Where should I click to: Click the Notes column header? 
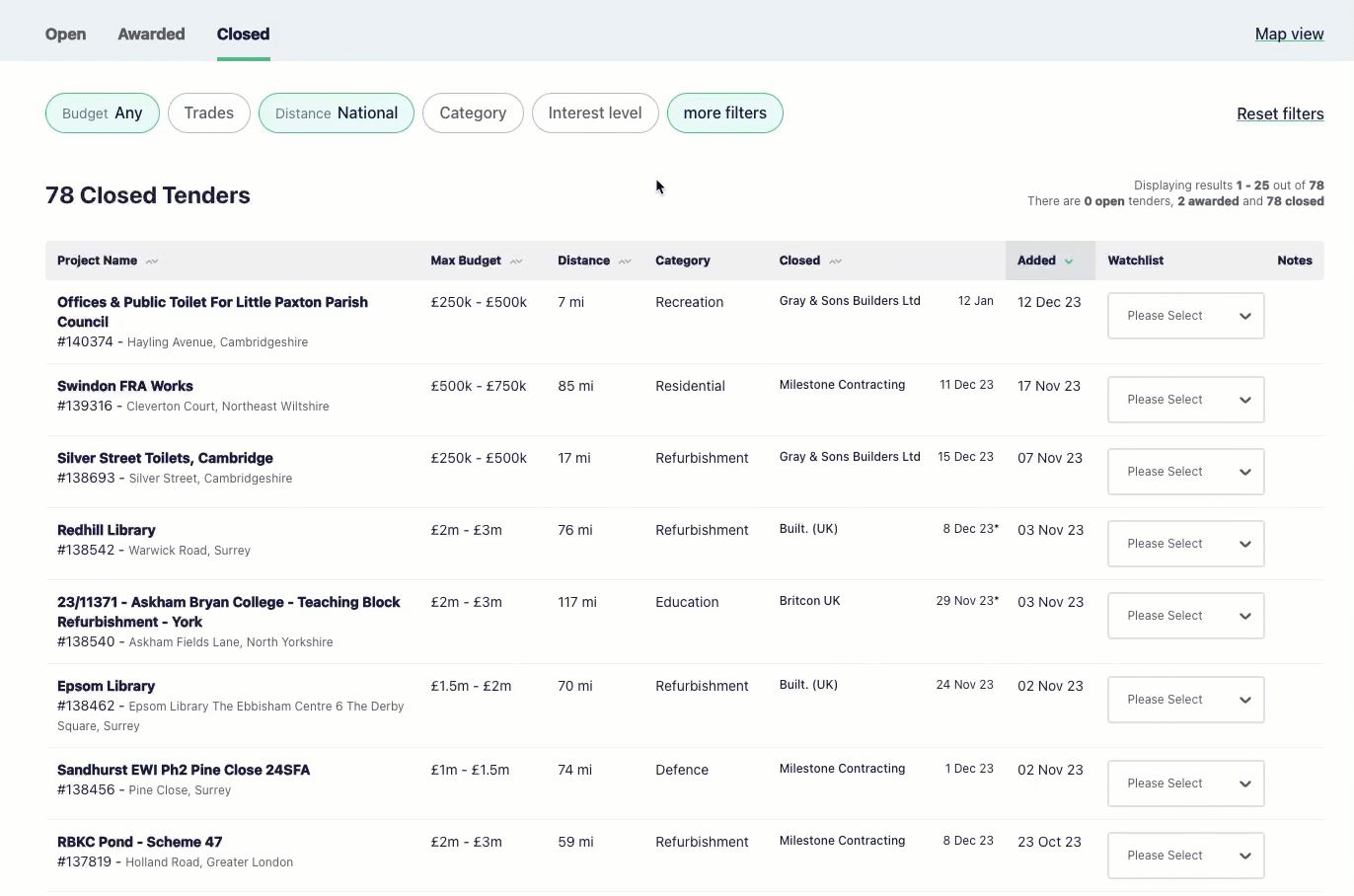[x=1295, y=261]
